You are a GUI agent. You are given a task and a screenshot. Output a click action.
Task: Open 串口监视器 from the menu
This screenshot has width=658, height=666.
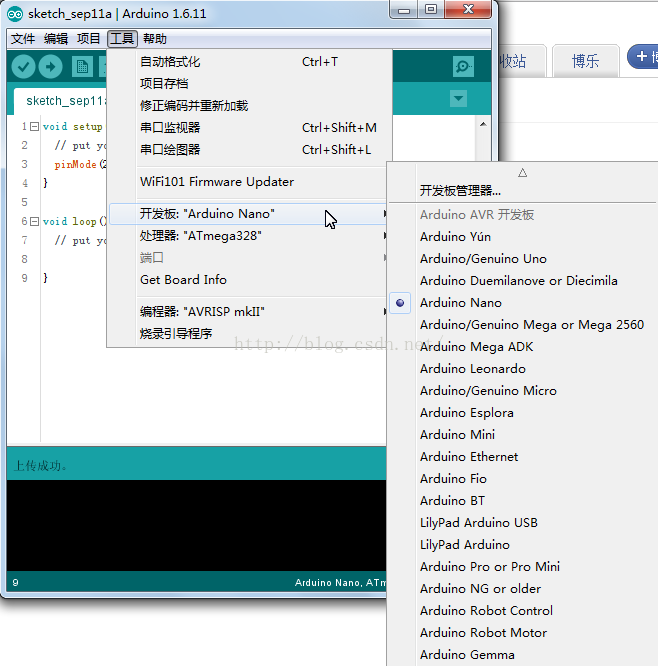pyautogui.click(x=251, y=128)
